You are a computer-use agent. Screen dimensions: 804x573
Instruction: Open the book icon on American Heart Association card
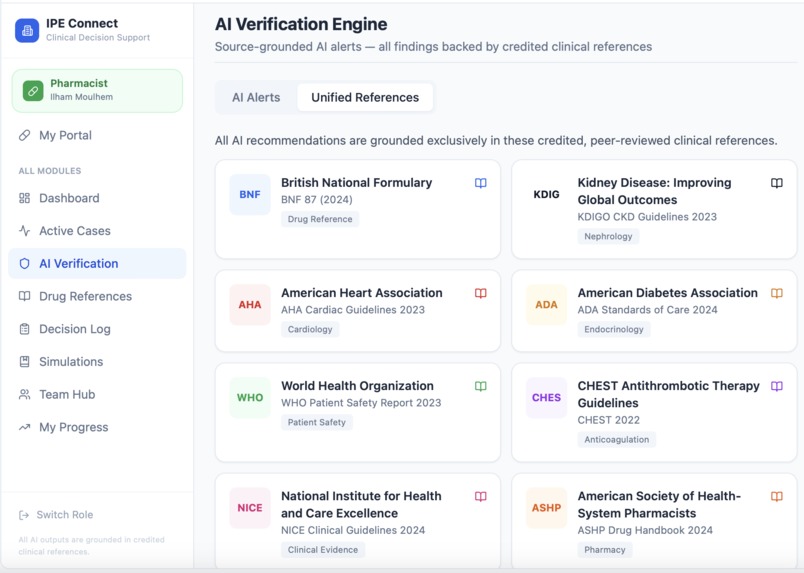pos(480,293)
